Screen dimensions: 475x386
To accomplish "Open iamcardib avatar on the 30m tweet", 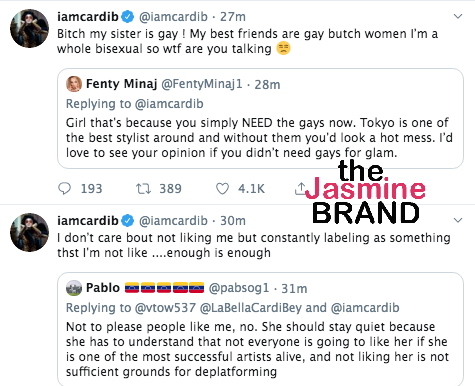I will point(30,232).
